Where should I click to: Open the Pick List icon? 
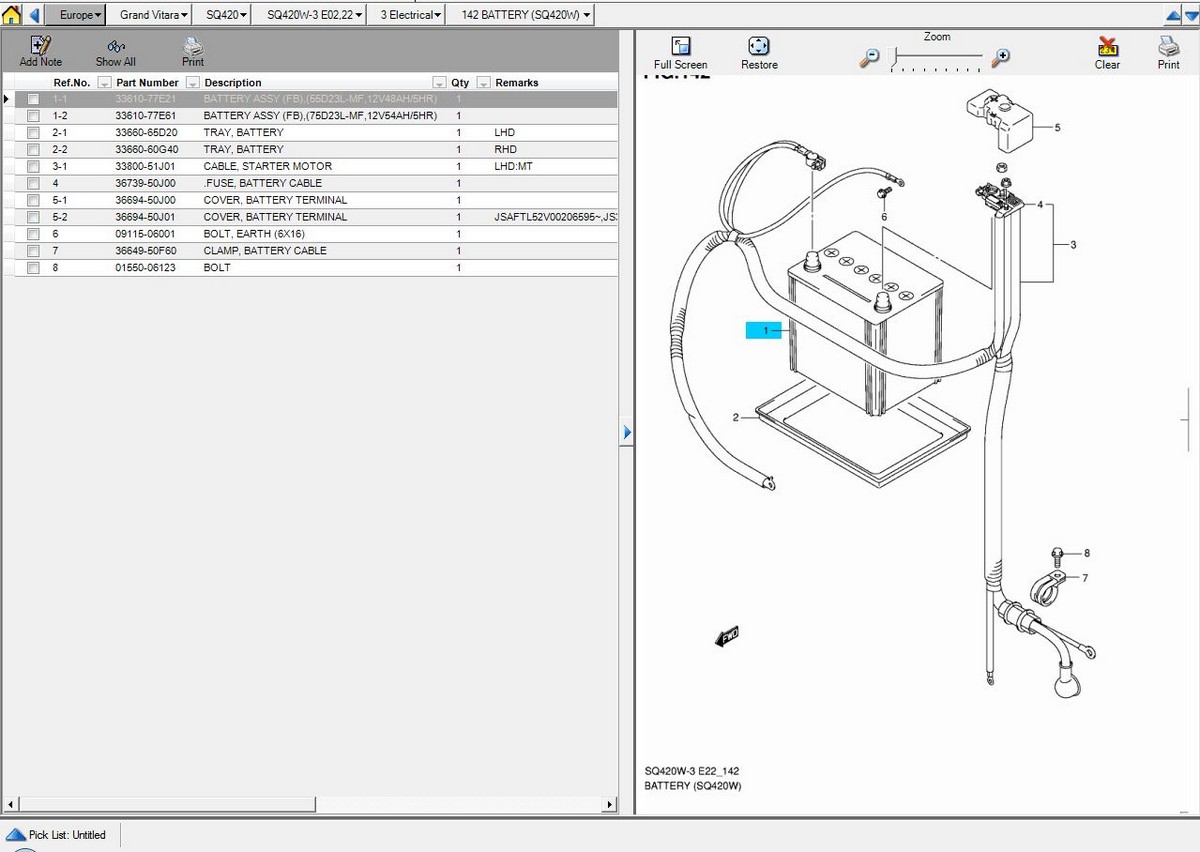16,835
